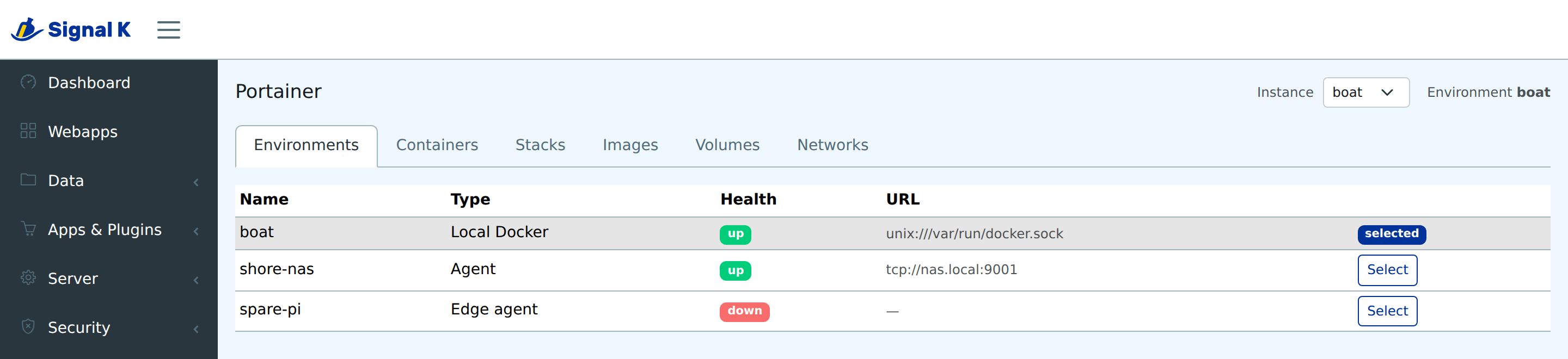Click the Environment boat label
This screenshot has width=1568, height=359.
tap(1489, 92)
